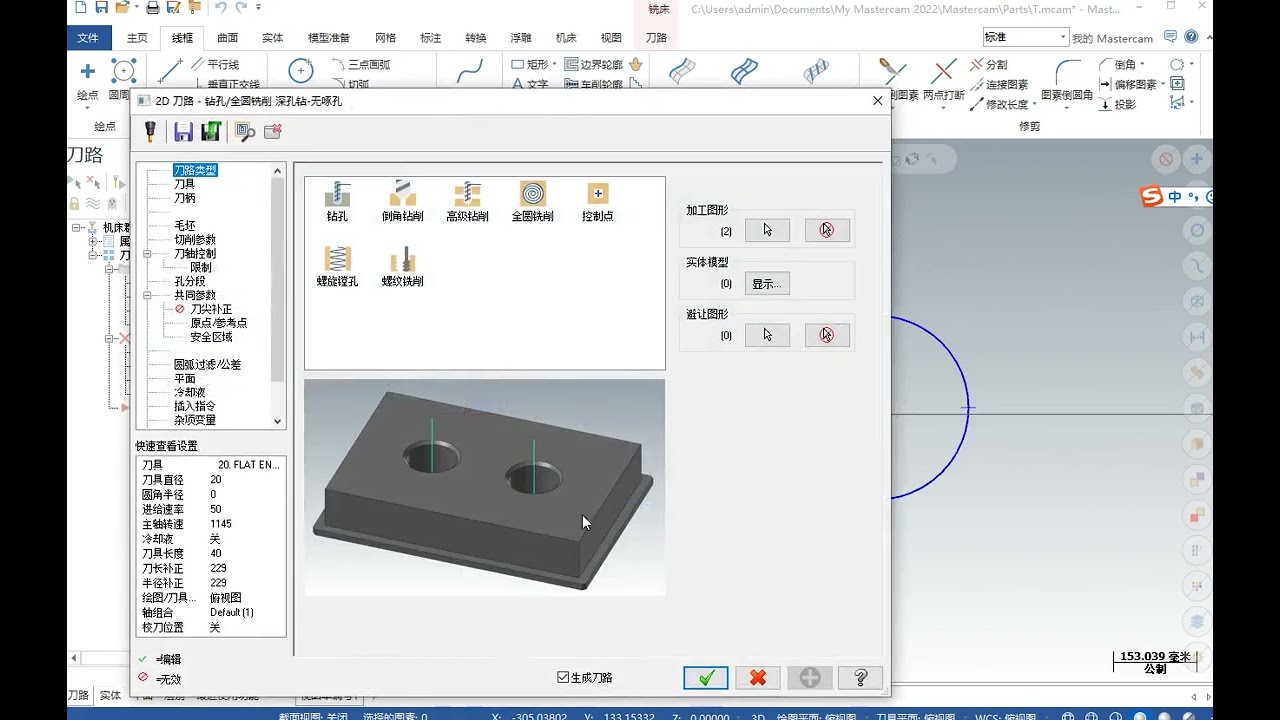Select avoidance geometry arrow under 避让图形

coord(767,335)
